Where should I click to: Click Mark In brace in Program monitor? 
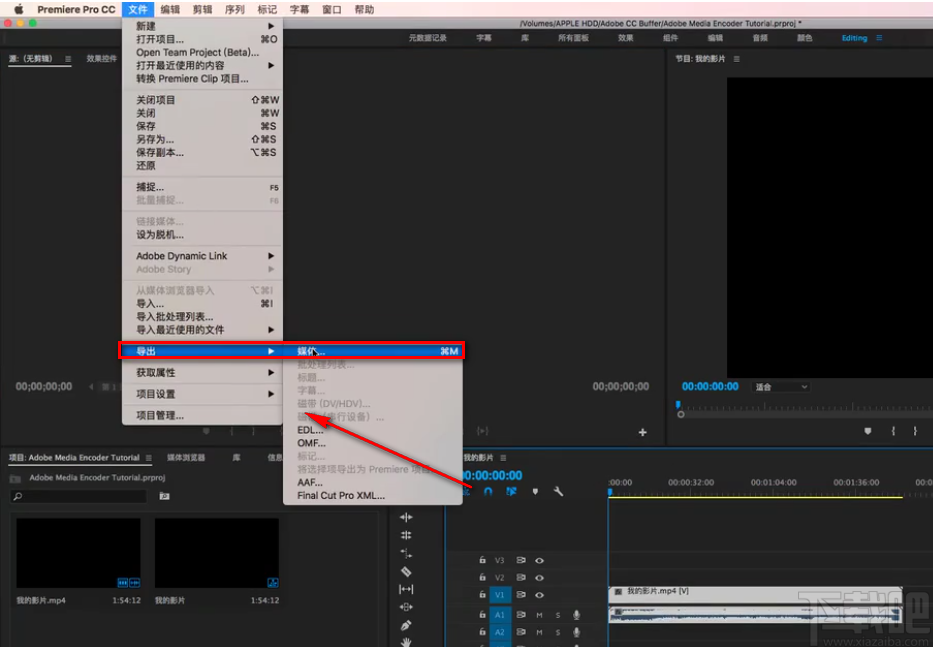(893, 431)
